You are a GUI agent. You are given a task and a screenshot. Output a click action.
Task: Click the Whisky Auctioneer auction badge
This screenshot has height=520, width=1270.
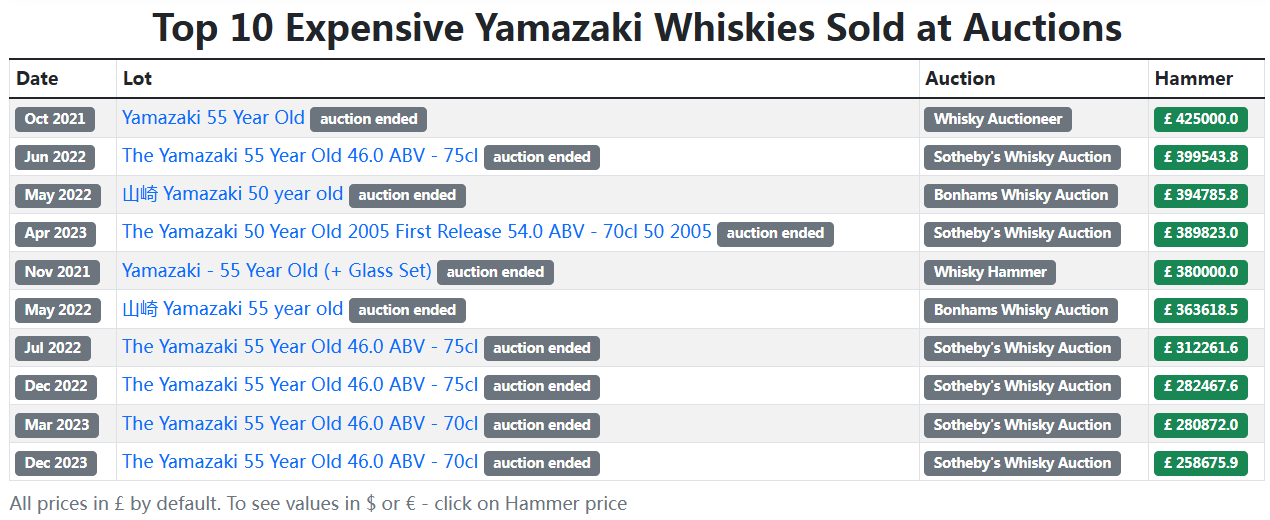[997, 119]
